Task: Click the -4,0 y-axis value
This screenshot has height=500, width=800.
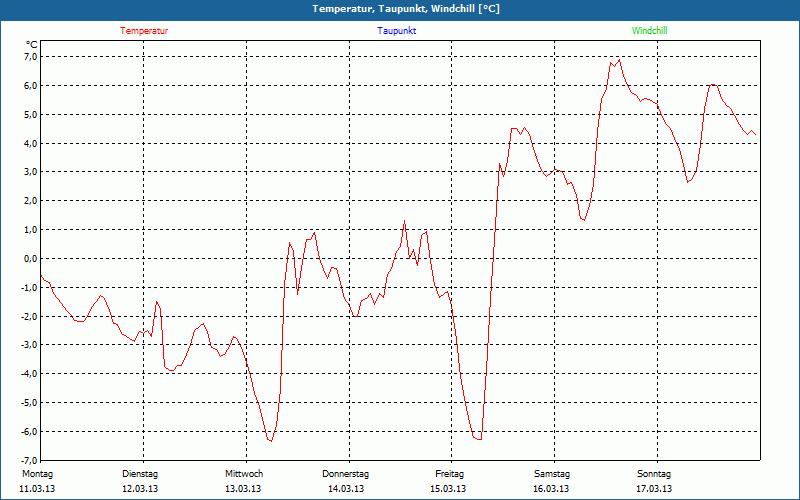Action: (29, 374)
